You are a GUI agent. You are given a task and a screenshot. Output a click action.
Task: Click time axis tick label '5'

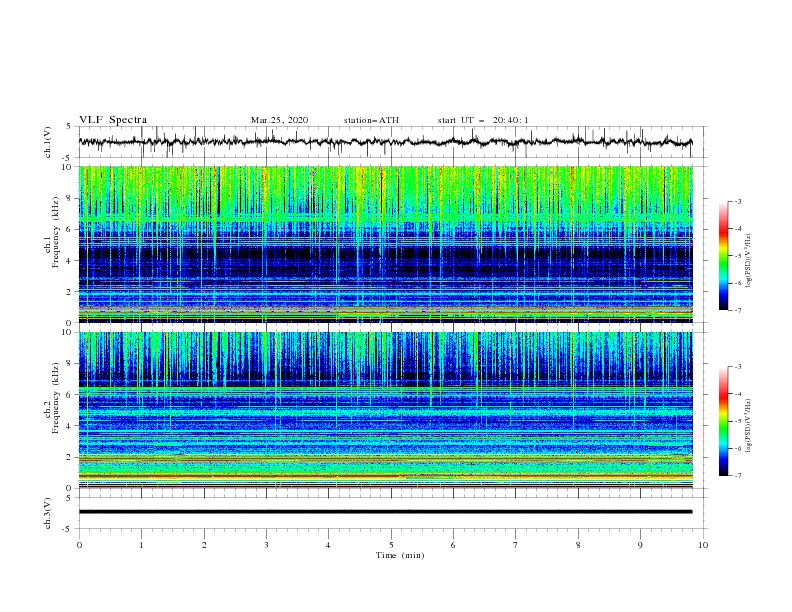click(x=391, y=545)
